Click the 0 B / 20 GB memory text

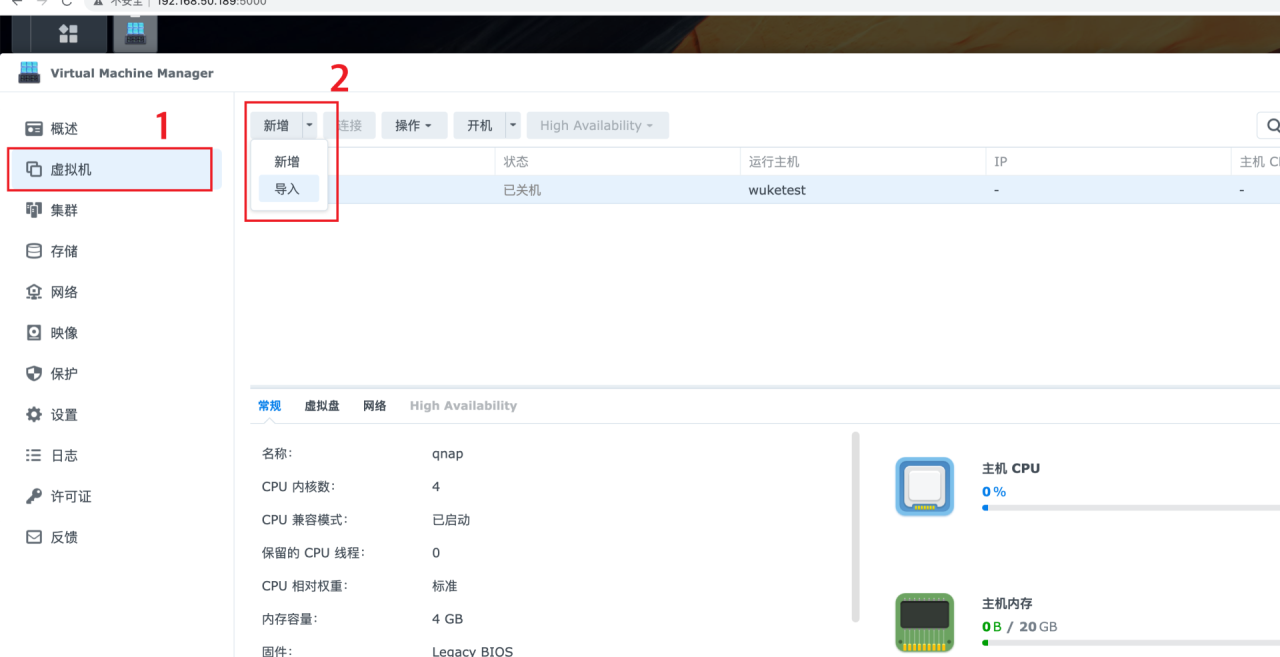[1019, 627]
